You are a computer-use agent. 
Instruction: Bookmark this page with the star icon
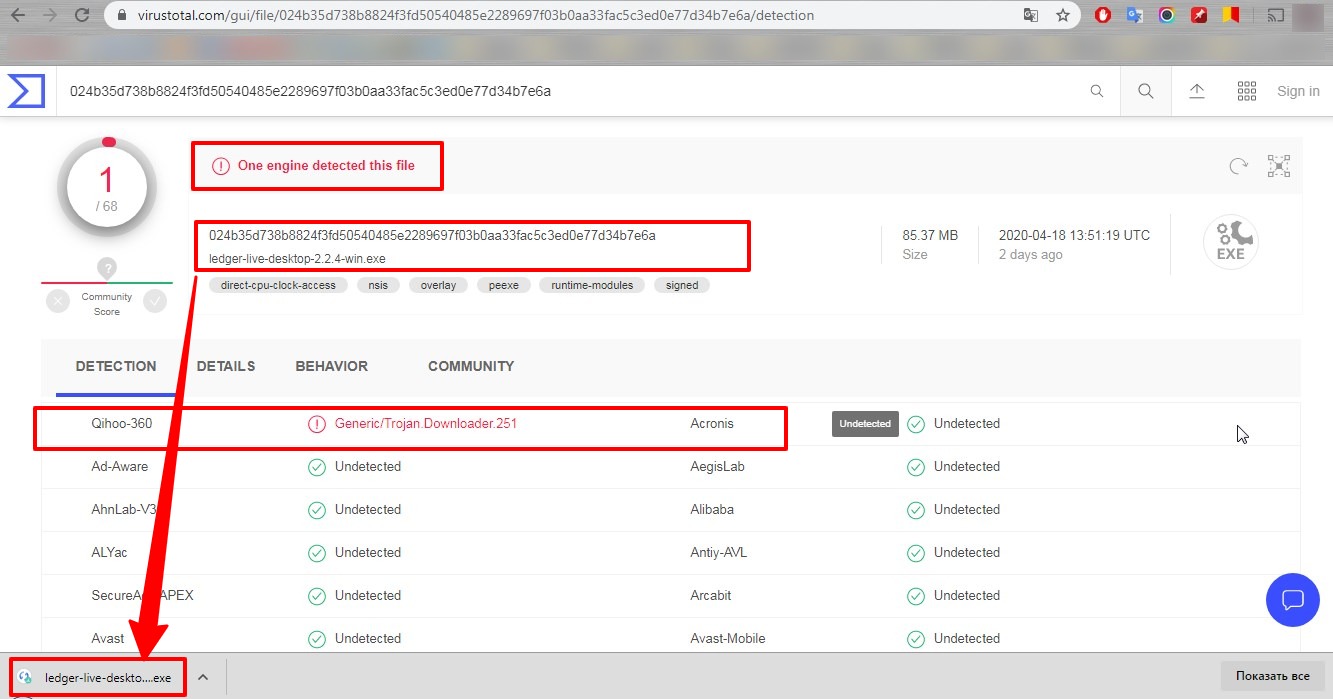1063,16
